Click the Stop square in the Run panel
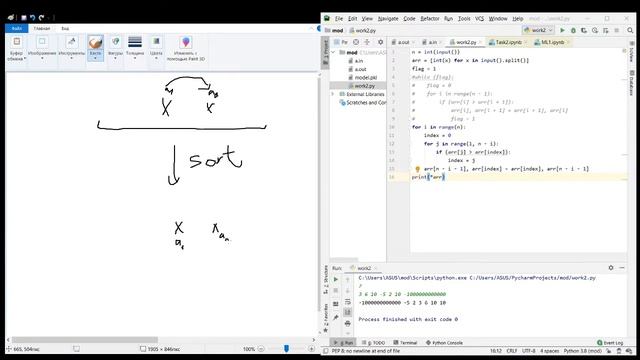This screenshot has width=640, height=360. click(336, 291)
